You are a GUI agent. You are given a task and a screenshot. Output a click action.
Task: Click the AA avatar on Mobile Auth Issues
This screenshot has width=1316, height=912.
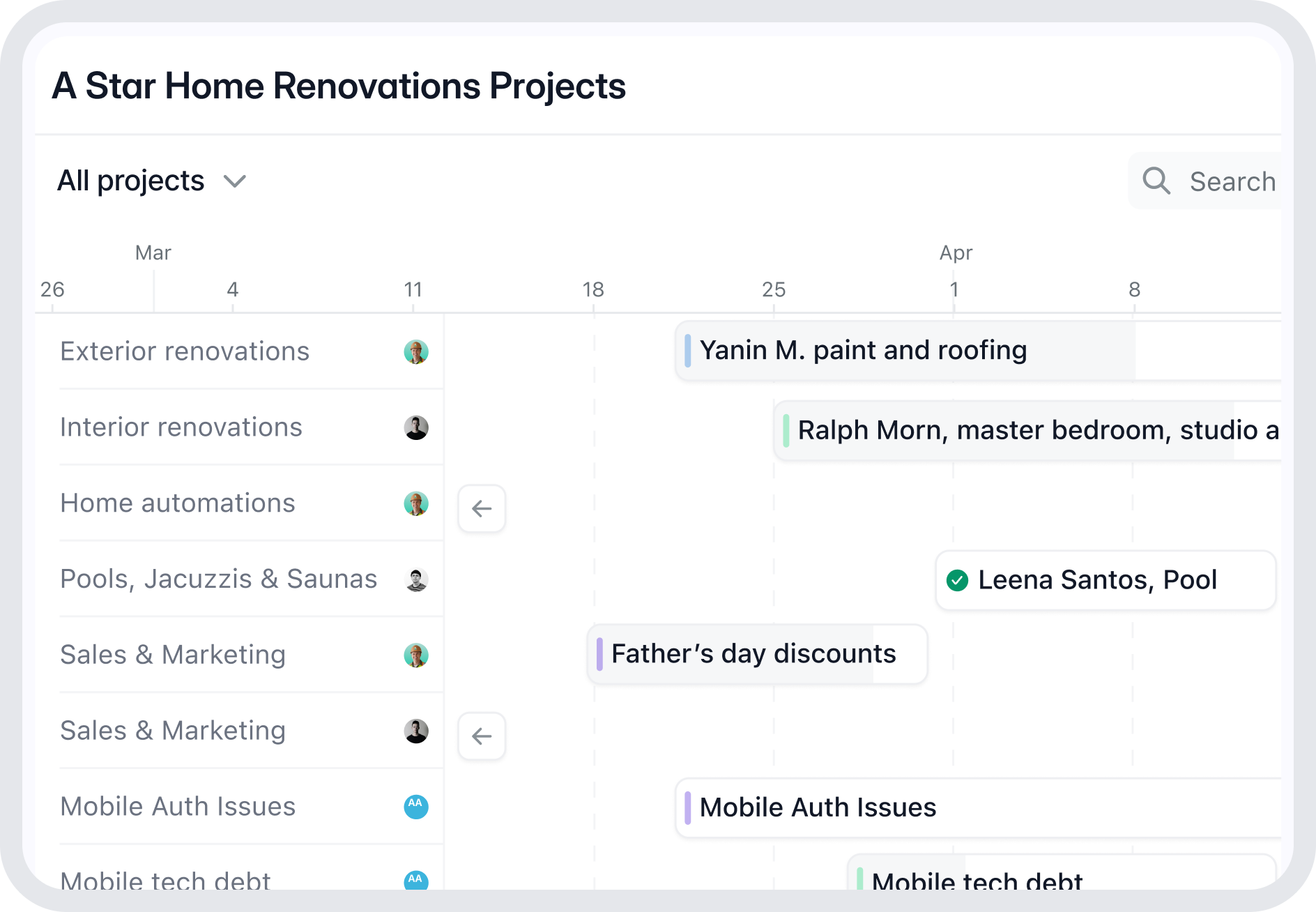416,807
